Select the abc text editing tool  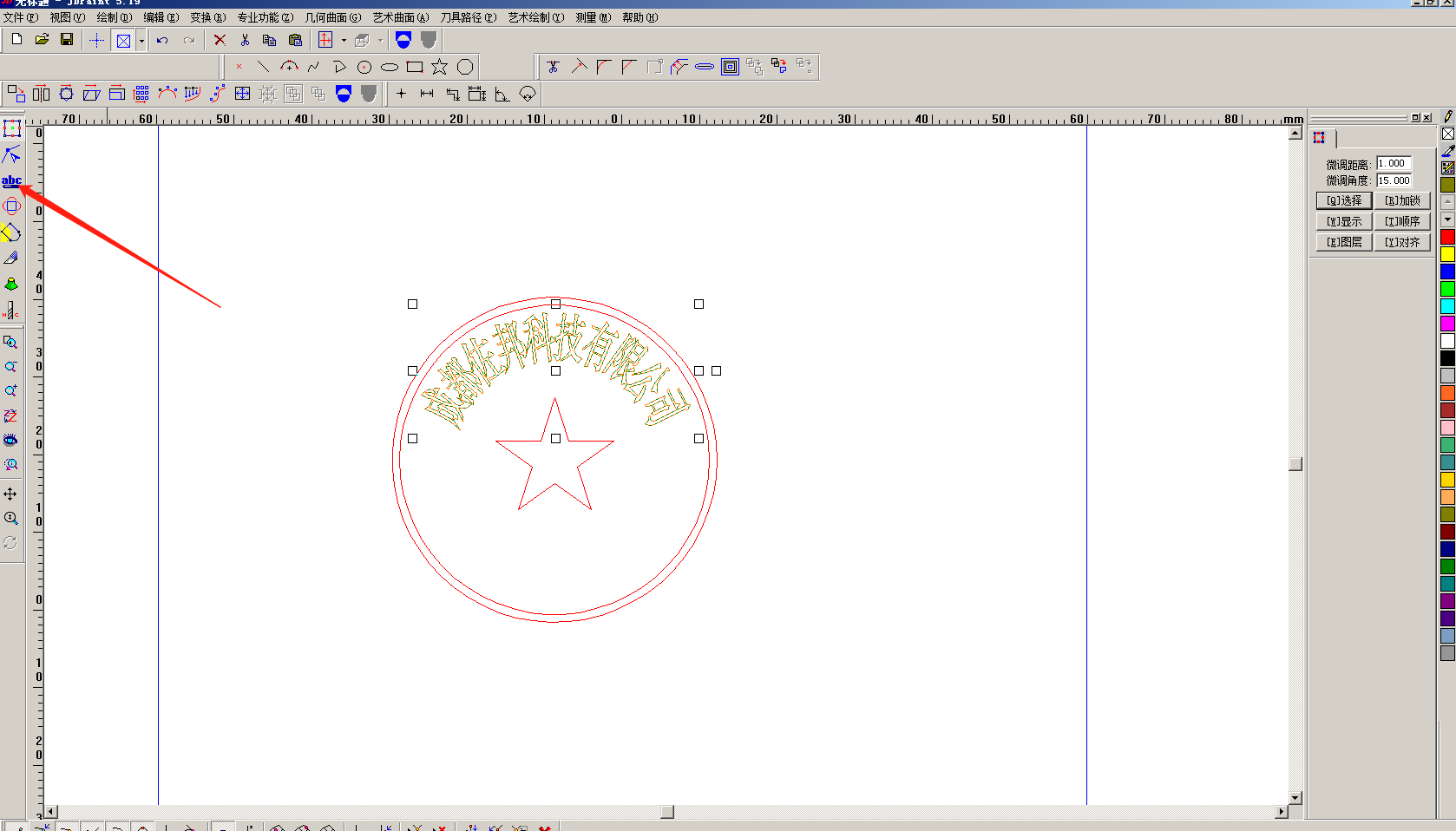point(11,180)
